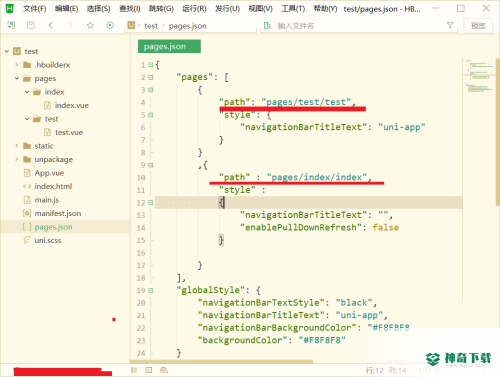The width and height of the screenshot is (500, 377).
Task: Click the HBuilderX logo in title bar
Action: coord(10,8)
